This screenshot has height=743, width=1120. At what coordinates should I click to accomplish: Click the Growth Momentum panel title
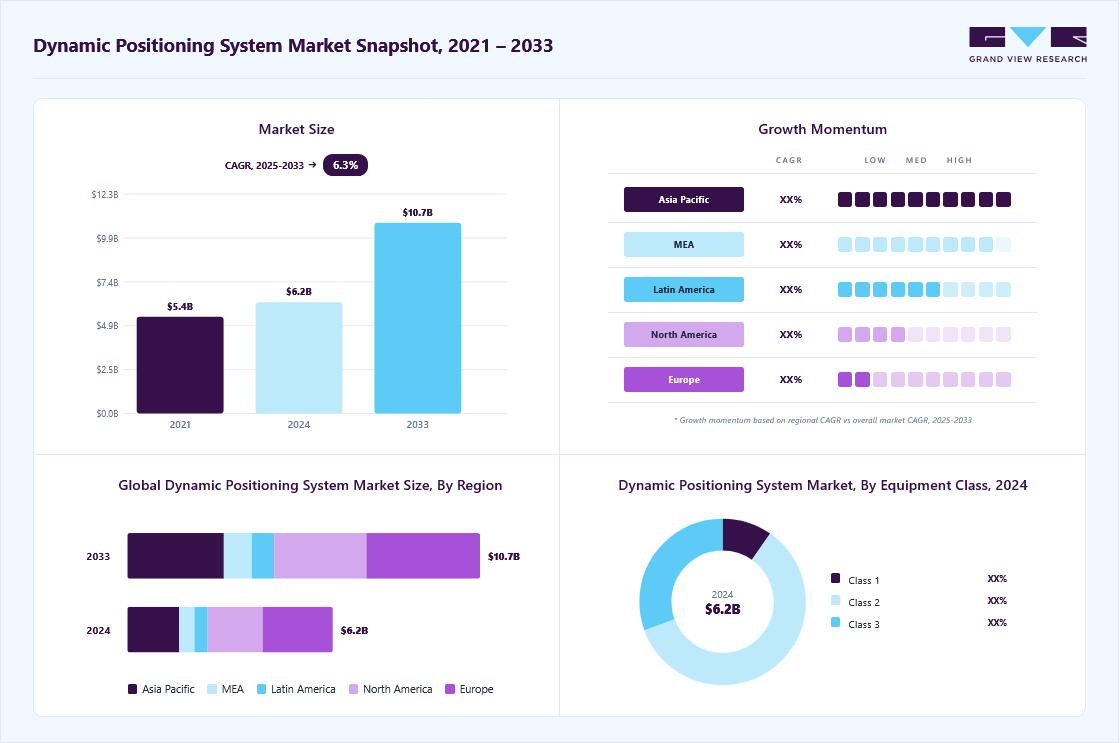pyautogui.click(x=823, y=129)
